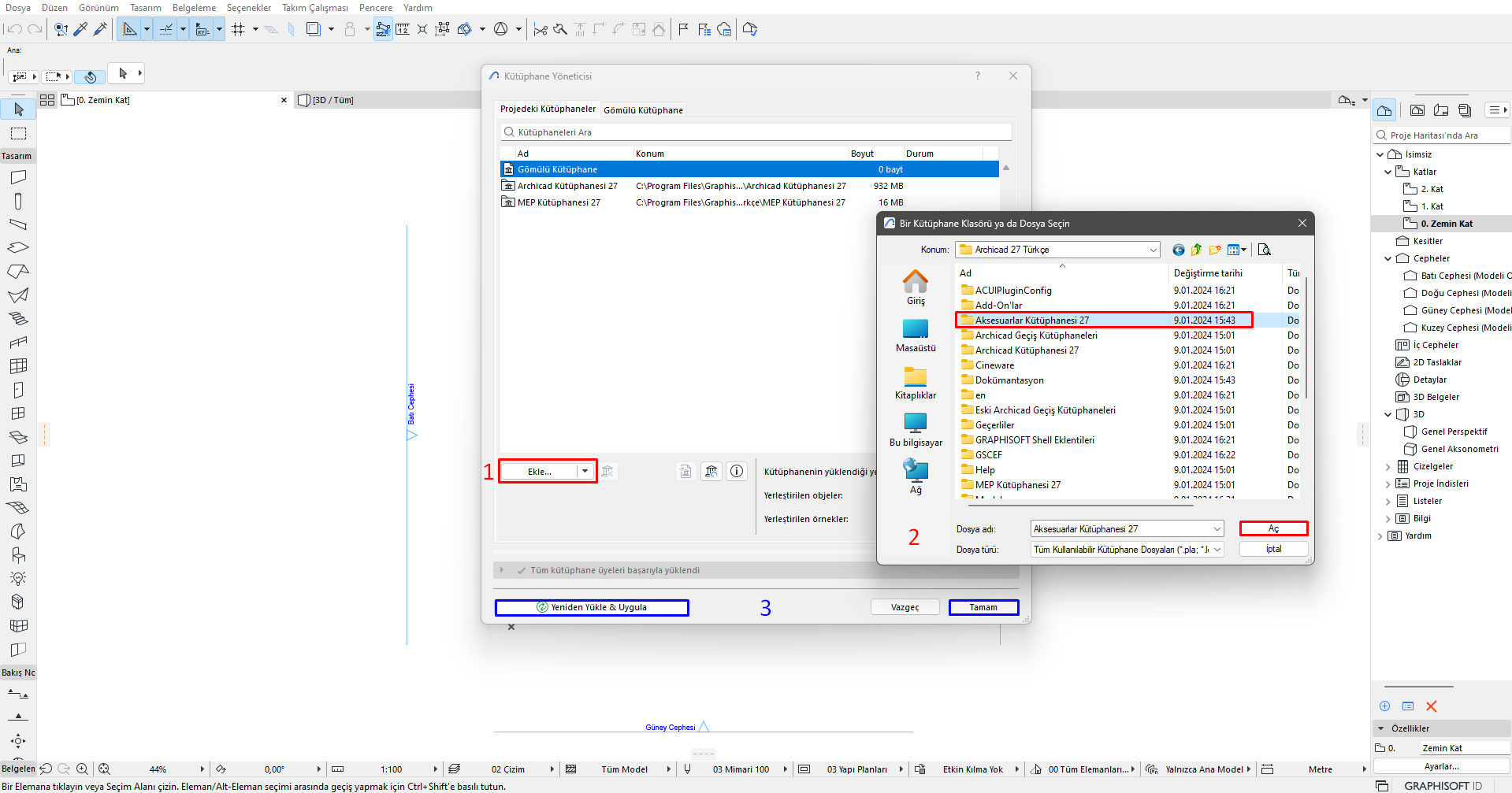Select Genel Perspektif in the navigator tree

1454,432
